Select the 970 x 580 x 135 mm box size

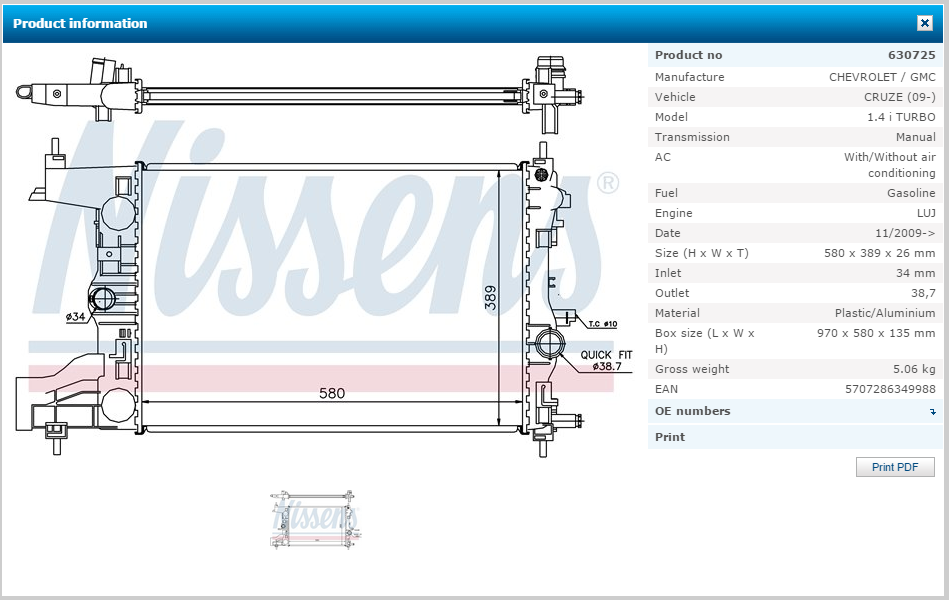point(876,333)
